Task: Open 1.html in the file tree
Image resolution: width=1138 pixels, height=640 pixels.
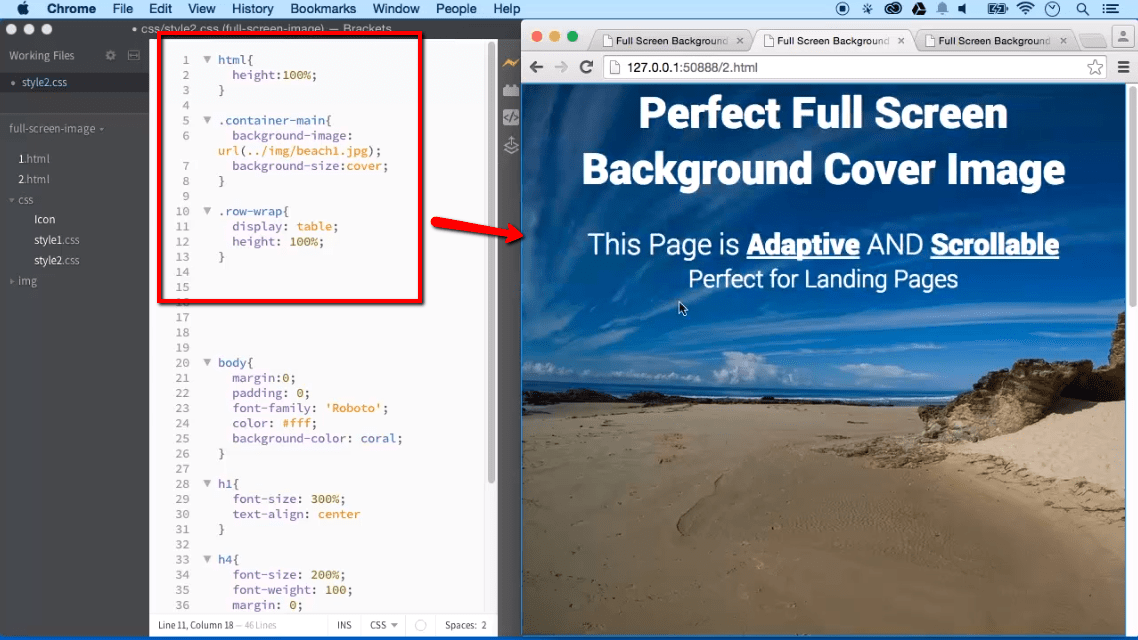Action: click(33, 158)
